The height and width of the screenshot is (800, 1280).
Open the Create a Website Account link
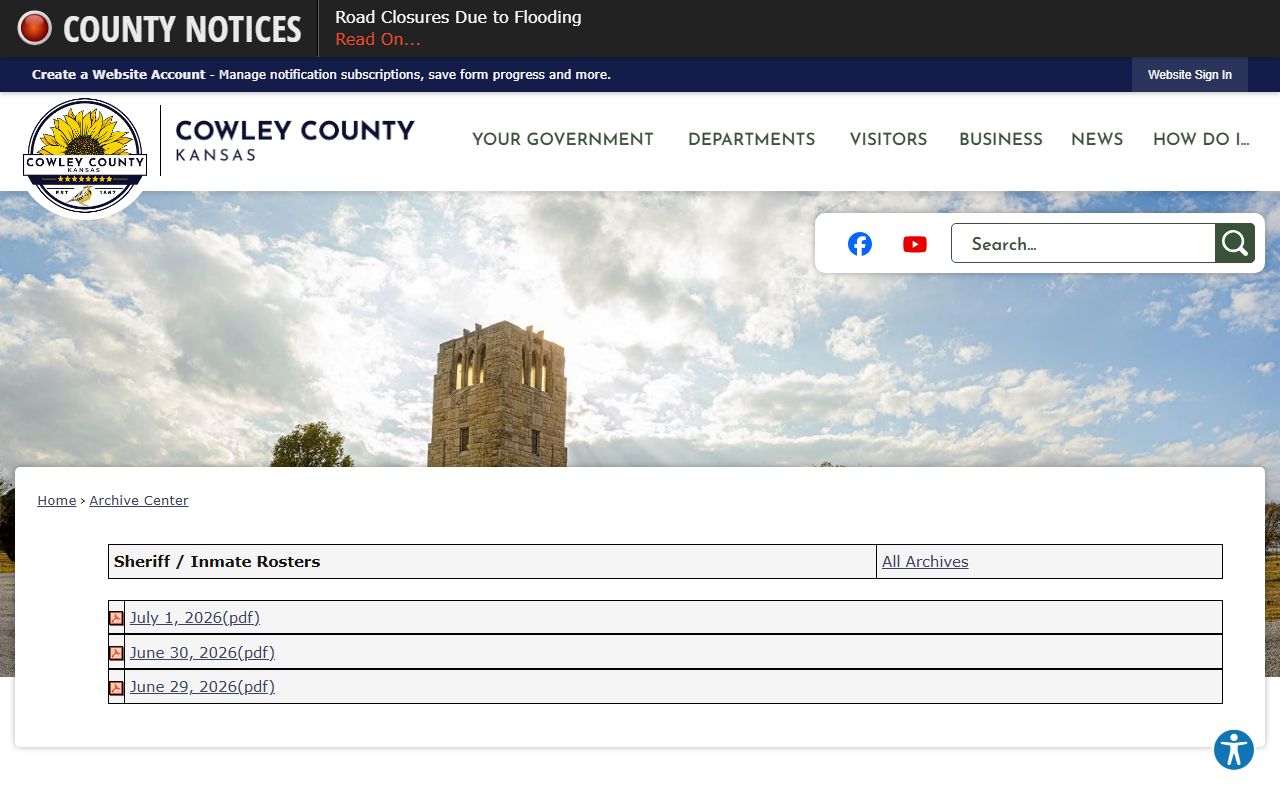point(118,75)
